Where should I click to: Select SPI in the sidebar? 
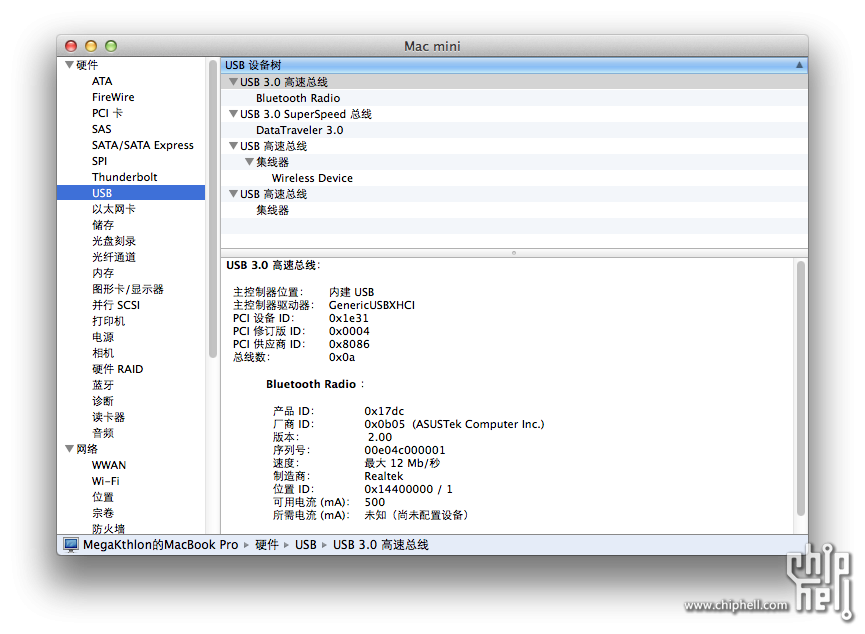click(x=99, y=161)
